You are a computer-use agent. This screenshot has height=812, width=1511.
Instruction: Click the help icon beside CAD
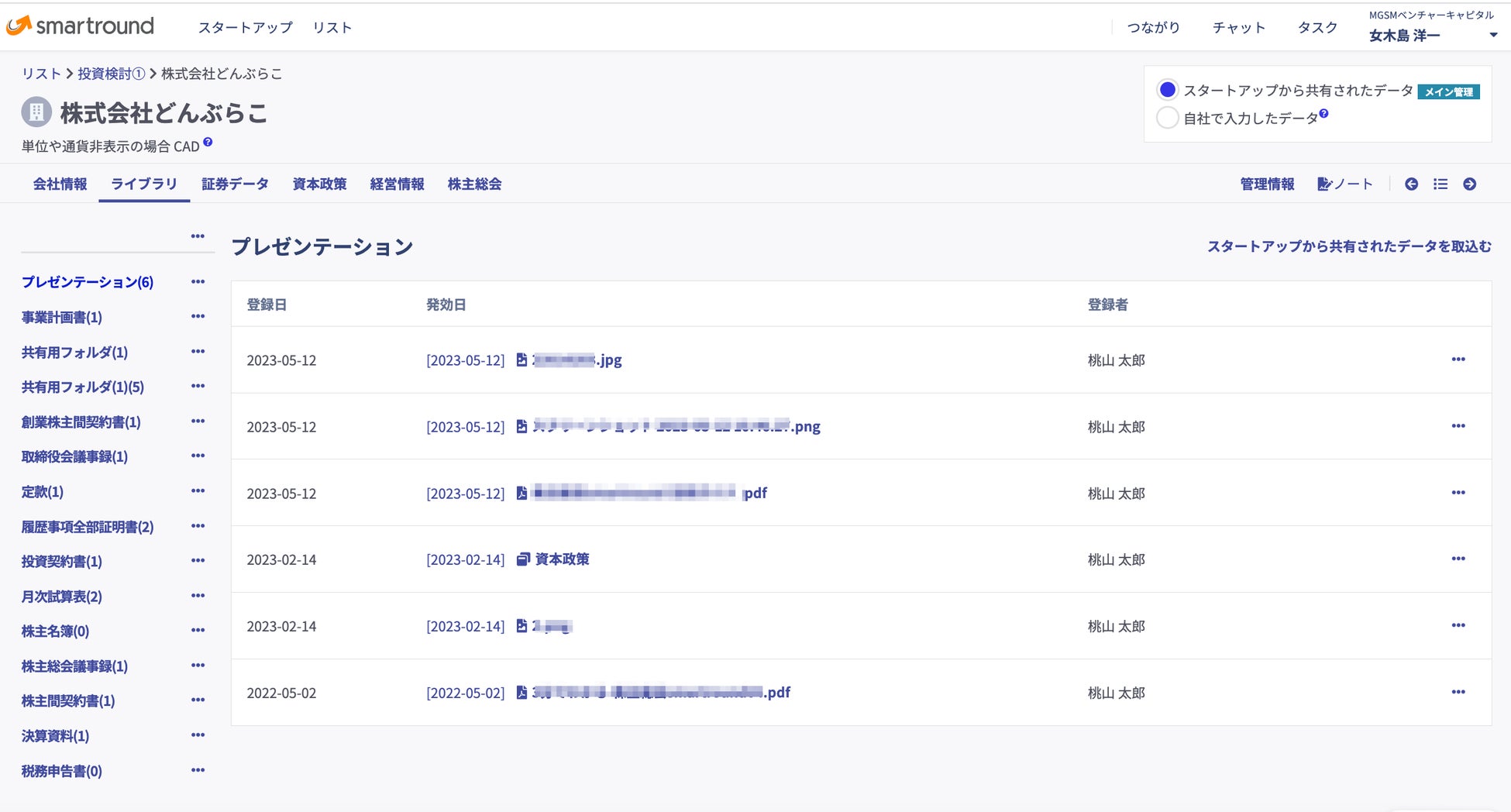pos(208,143)
